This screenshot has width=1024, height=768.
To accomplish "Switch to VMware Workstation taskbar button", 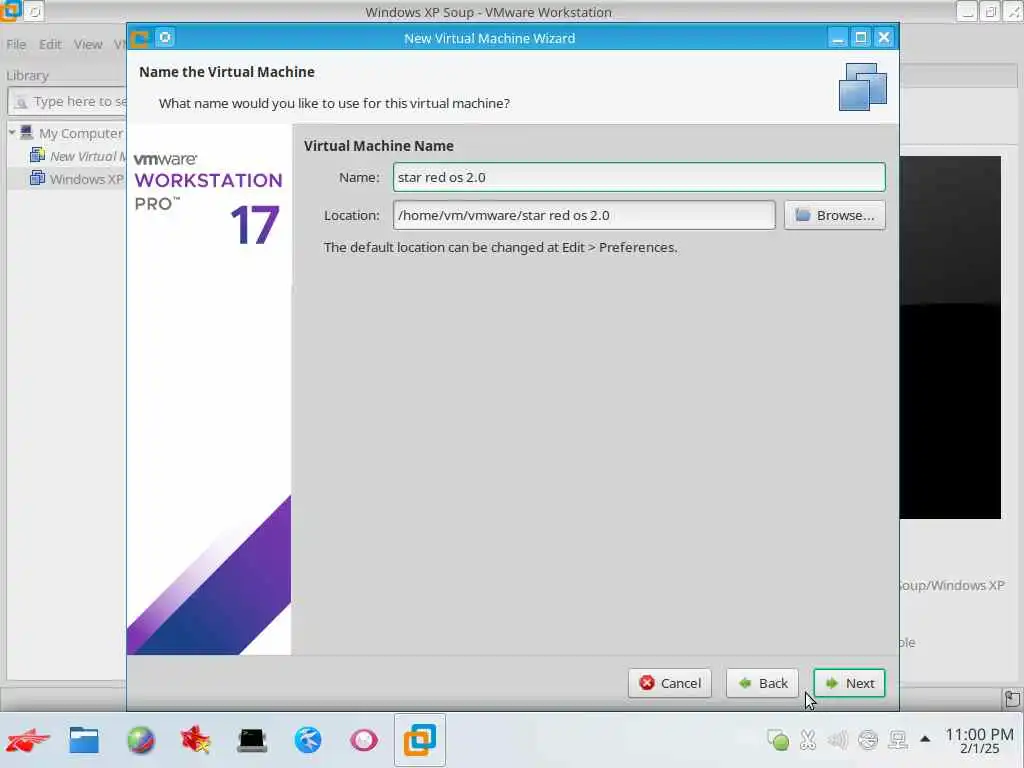I will (420, 741).
